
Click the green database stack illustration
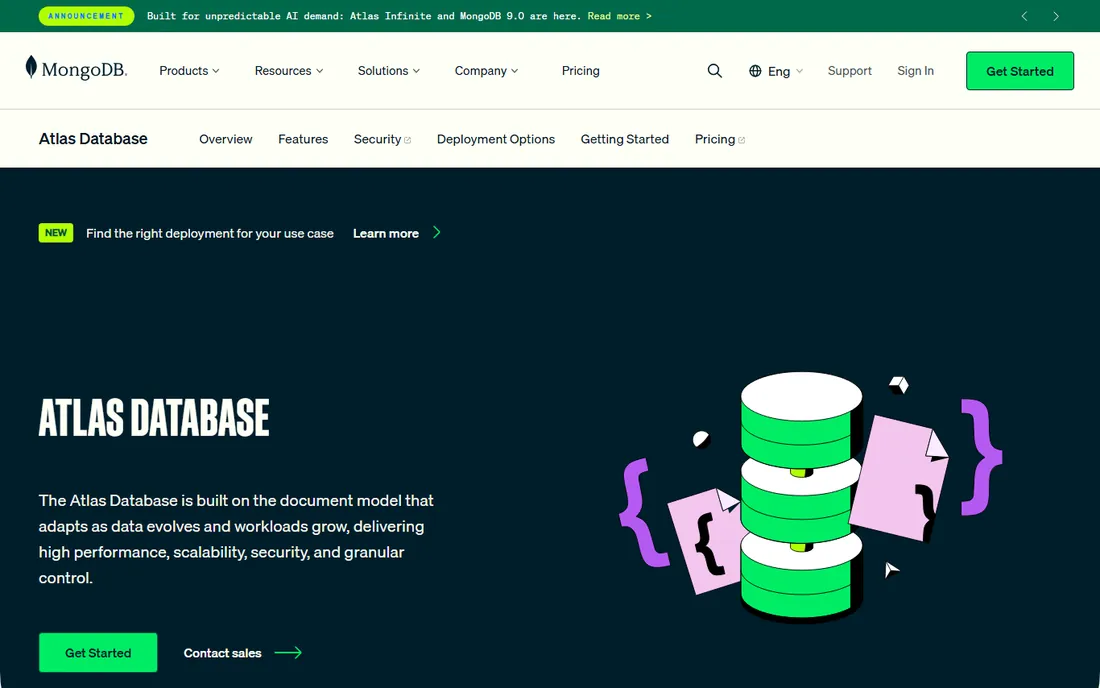click(801, 497)
